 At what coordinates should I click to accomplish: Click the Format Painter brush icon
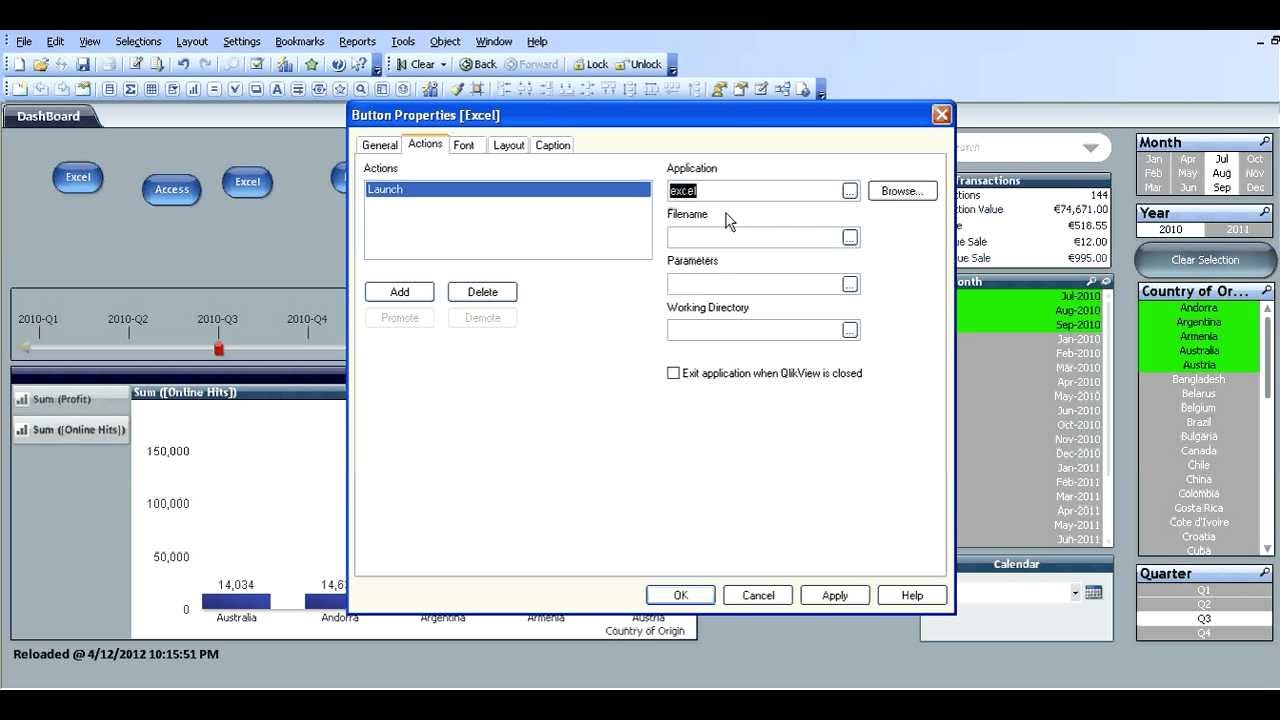click(x=456, y=89)
